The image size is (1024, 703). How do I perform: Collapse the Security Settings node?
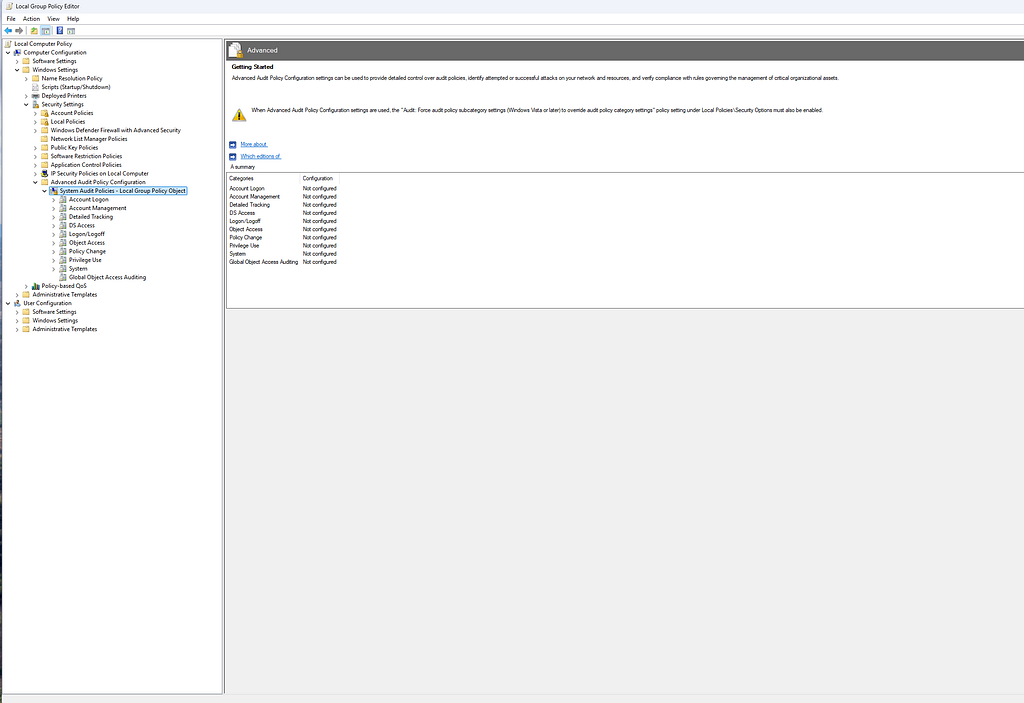[27, 105]
